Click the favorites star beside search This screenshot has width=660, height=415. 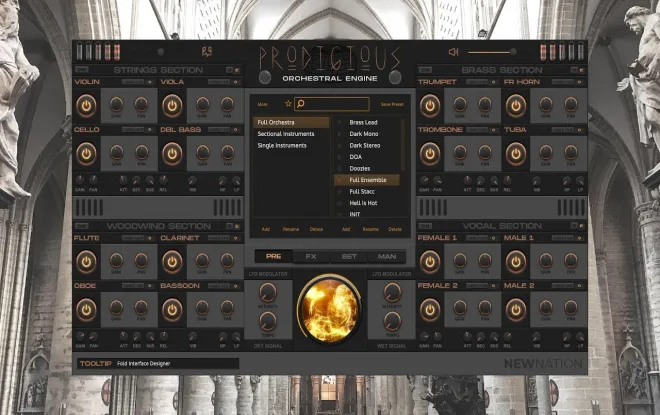click(x=288, y=104)
